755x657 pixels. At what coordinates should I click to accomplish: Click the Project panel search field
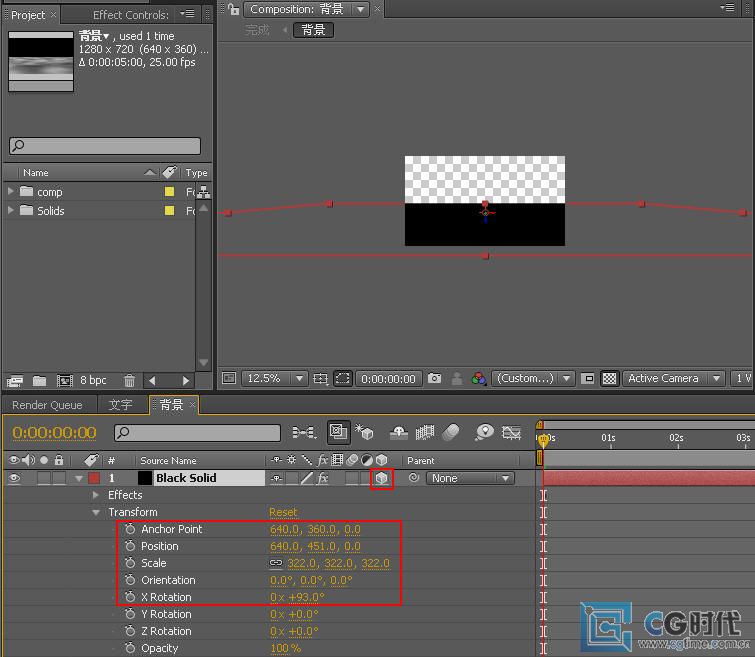[x=105, y=145]
